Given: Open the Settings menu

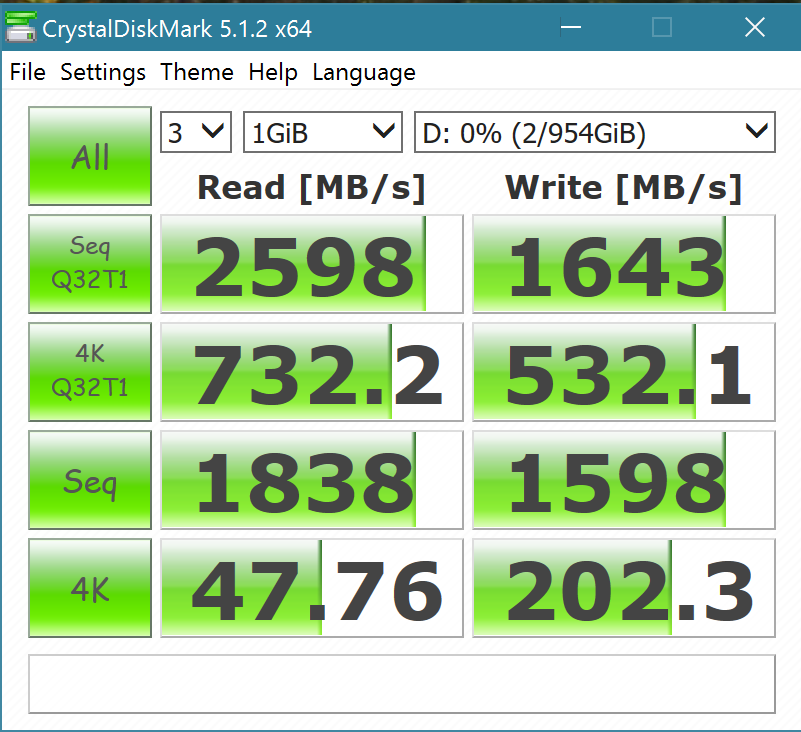Looking at the screenshot, I should 103,73.
